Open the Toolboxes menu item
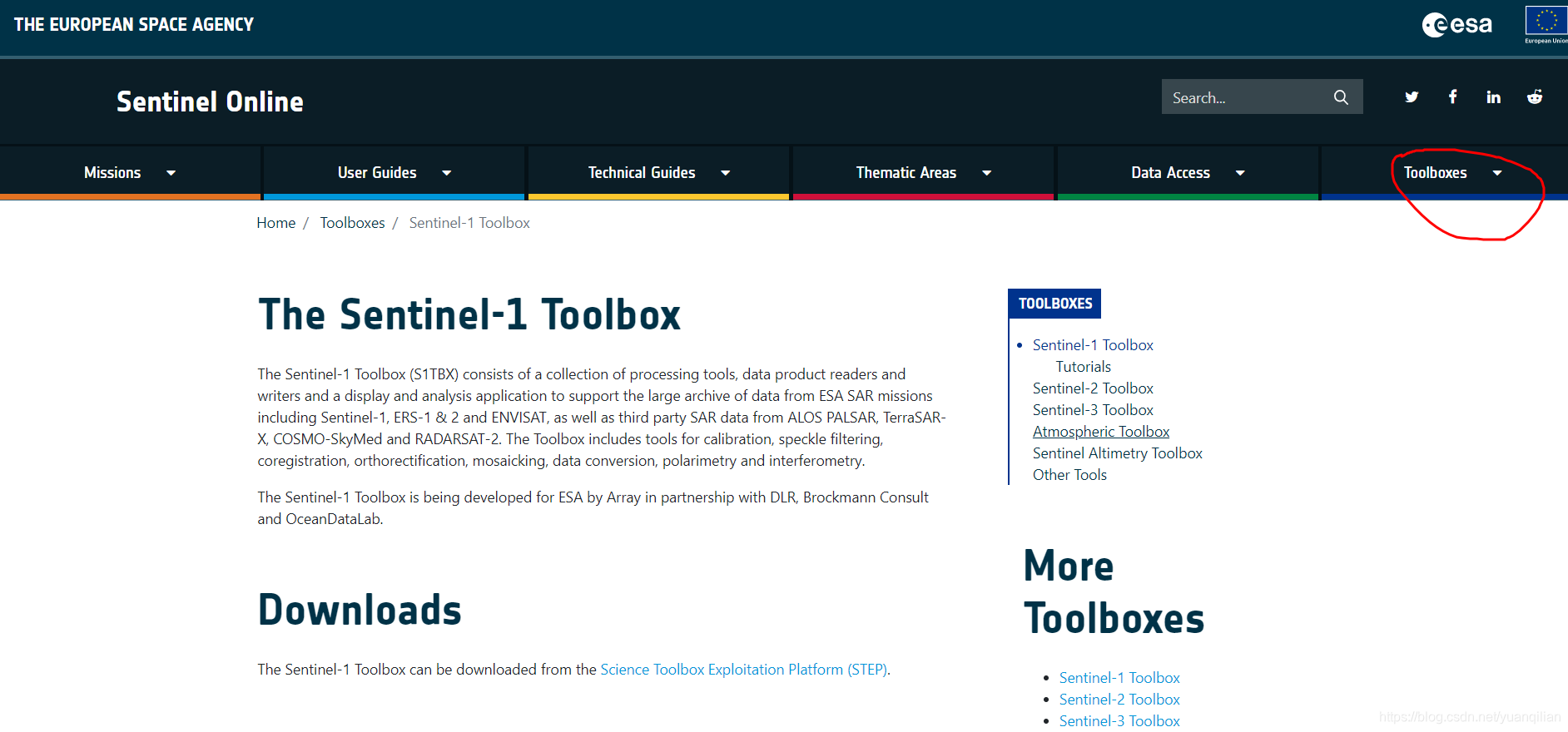The image size is (1568, 732). pyautogui.click(x=1435, y=173)
